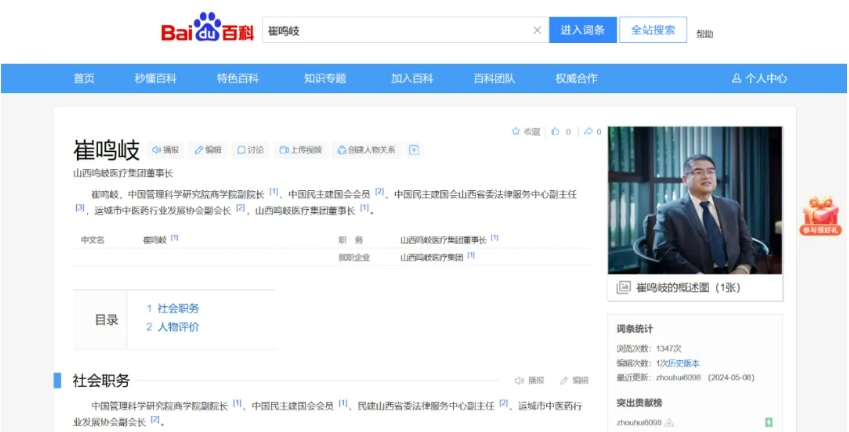Open contributor zhouhui6098 in 突出贡献榜
Image resolution: width=849 pixels, height=432 pixels.
click(x=639, y=422)
